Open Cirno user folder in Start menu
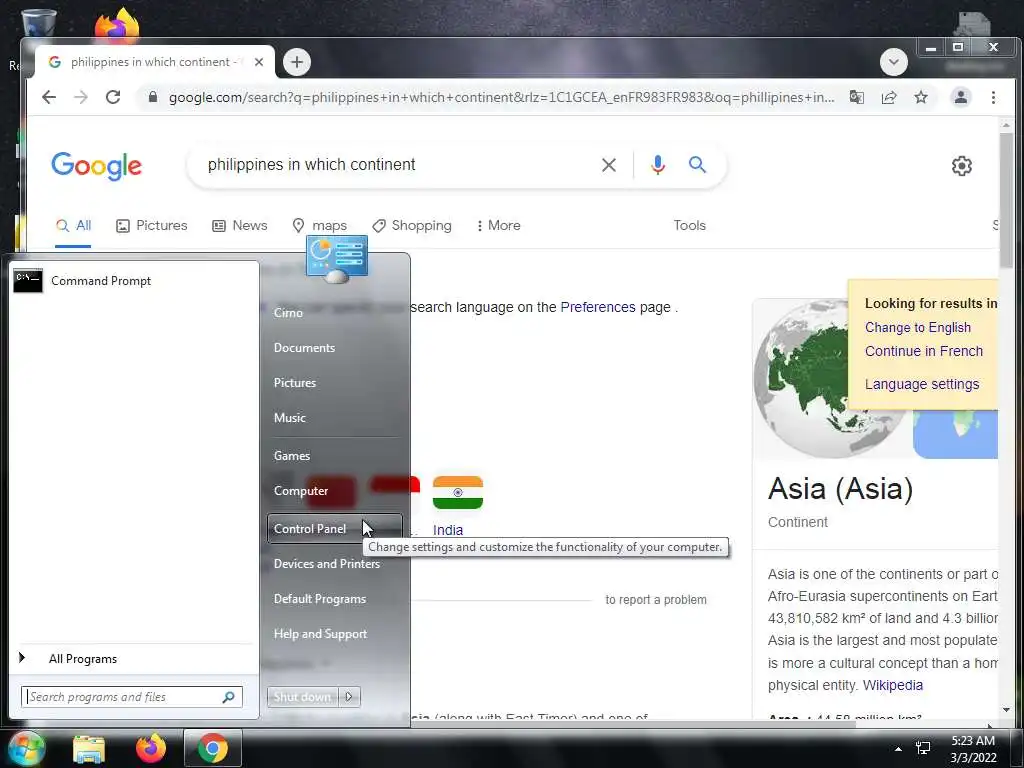The image size is (1024, 768). point(335,313)
